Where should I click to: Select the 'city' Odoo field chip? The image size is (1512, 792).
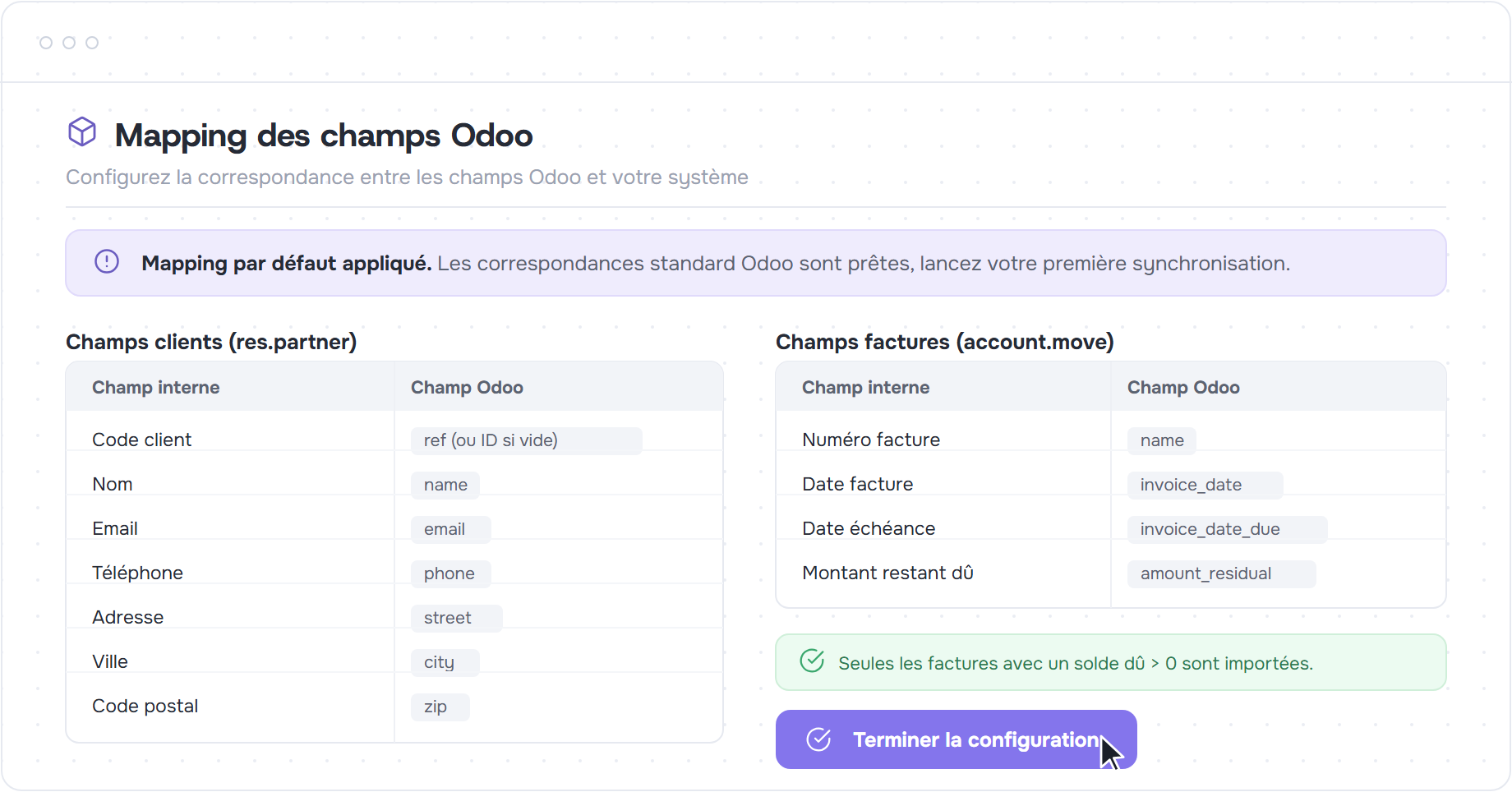tap(445, 662)
